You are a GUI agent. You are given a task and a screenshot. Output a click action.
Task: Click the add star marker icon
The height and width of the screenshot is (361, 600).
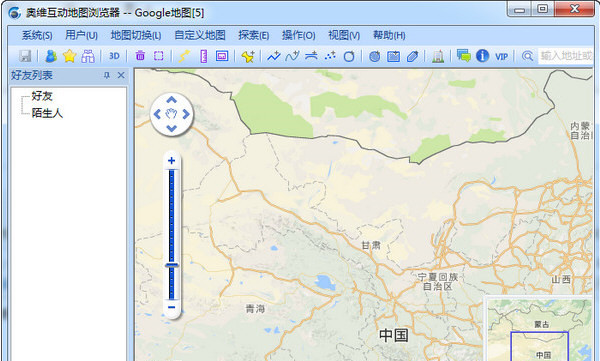(248, 56)
